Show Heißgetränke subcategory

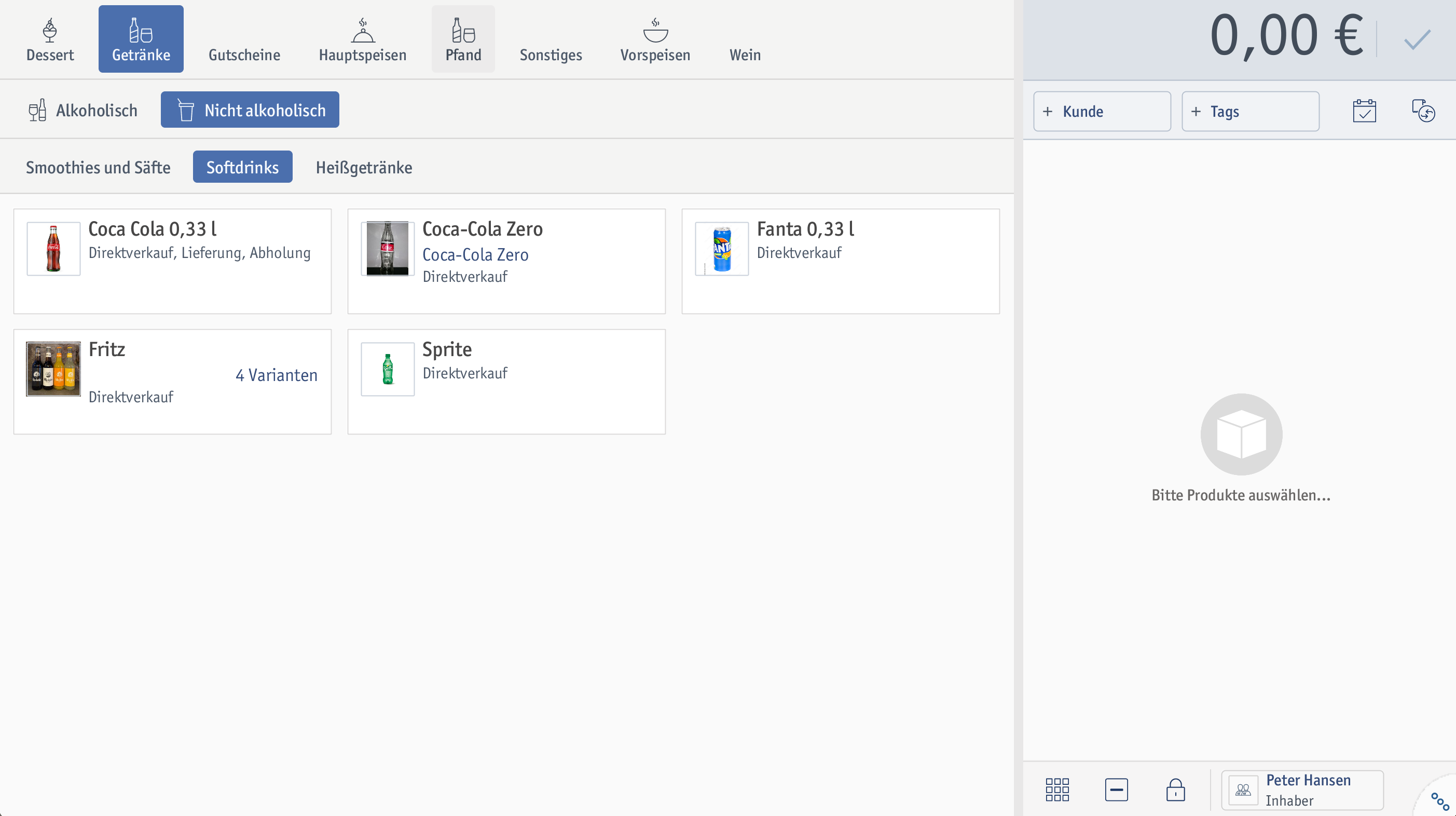pos(363,167)
